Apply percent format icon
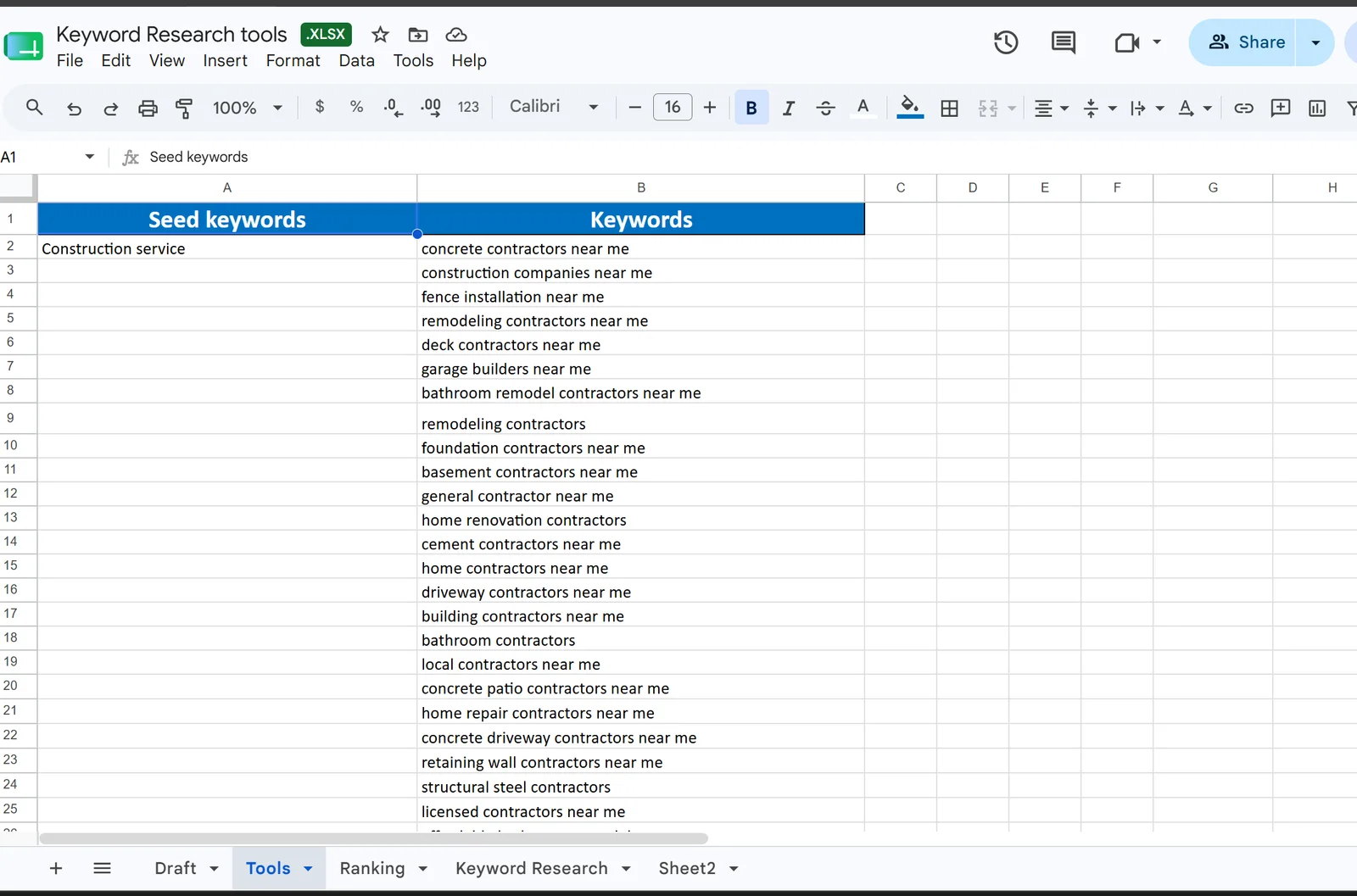 [356, 107]
